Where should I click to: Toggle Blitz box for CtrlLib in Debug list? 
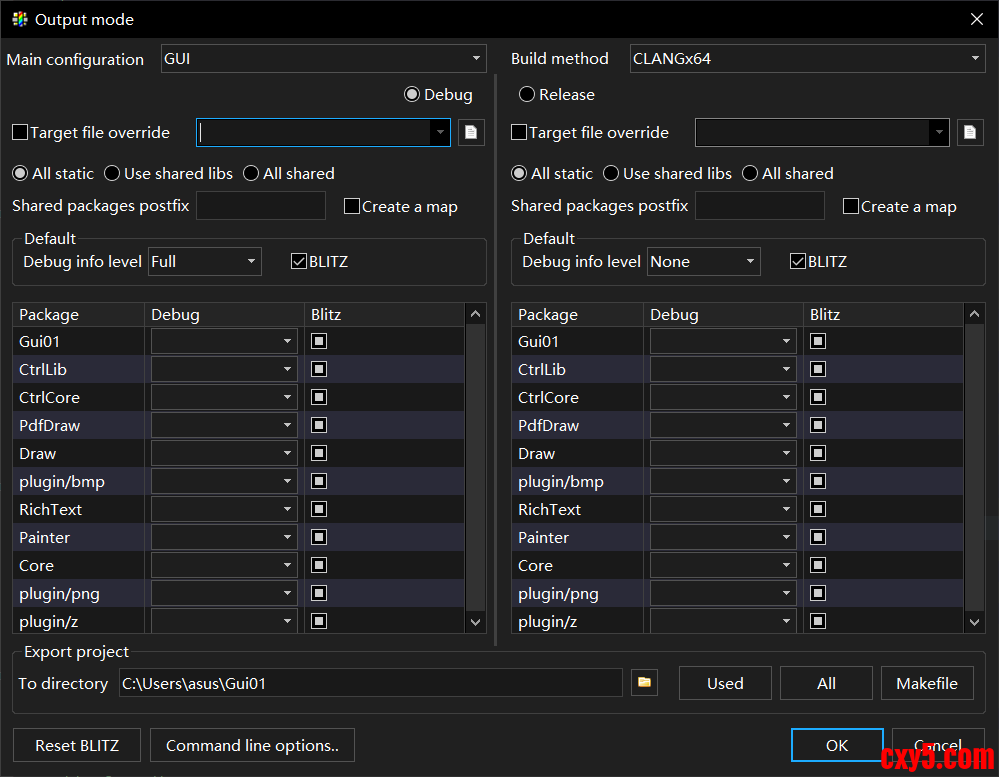(x=319, y=369)
